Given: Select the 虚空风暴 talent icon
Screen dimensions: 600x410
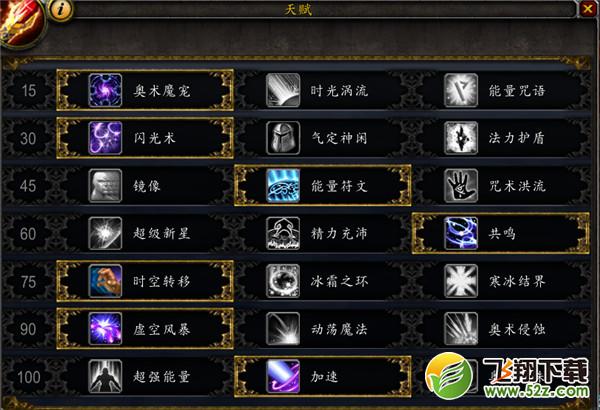Looking at the screenshot, I should (x=105, y=329).
